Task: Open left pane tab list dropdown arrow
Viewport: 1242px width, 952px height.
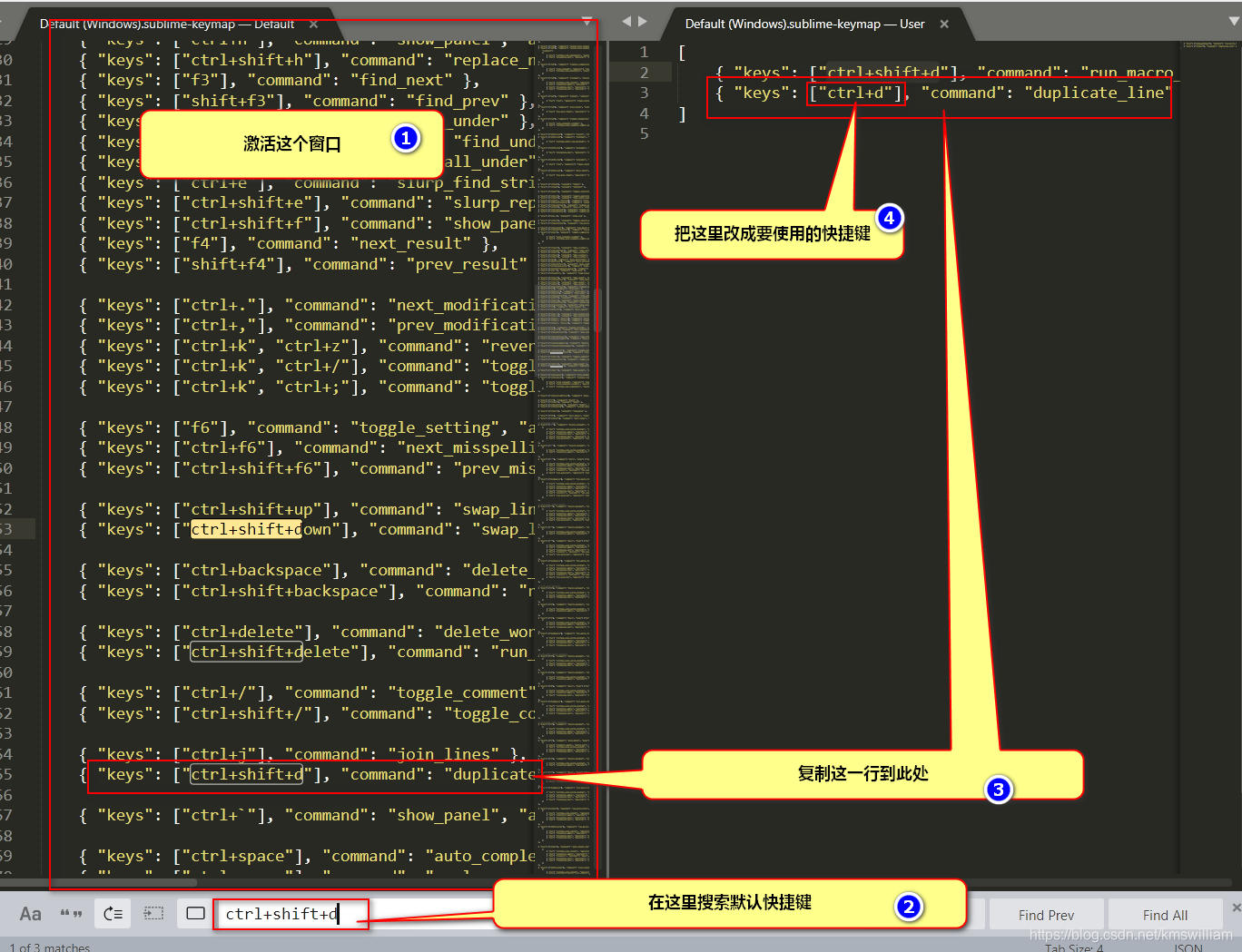Action: click(x=587, y=21)
